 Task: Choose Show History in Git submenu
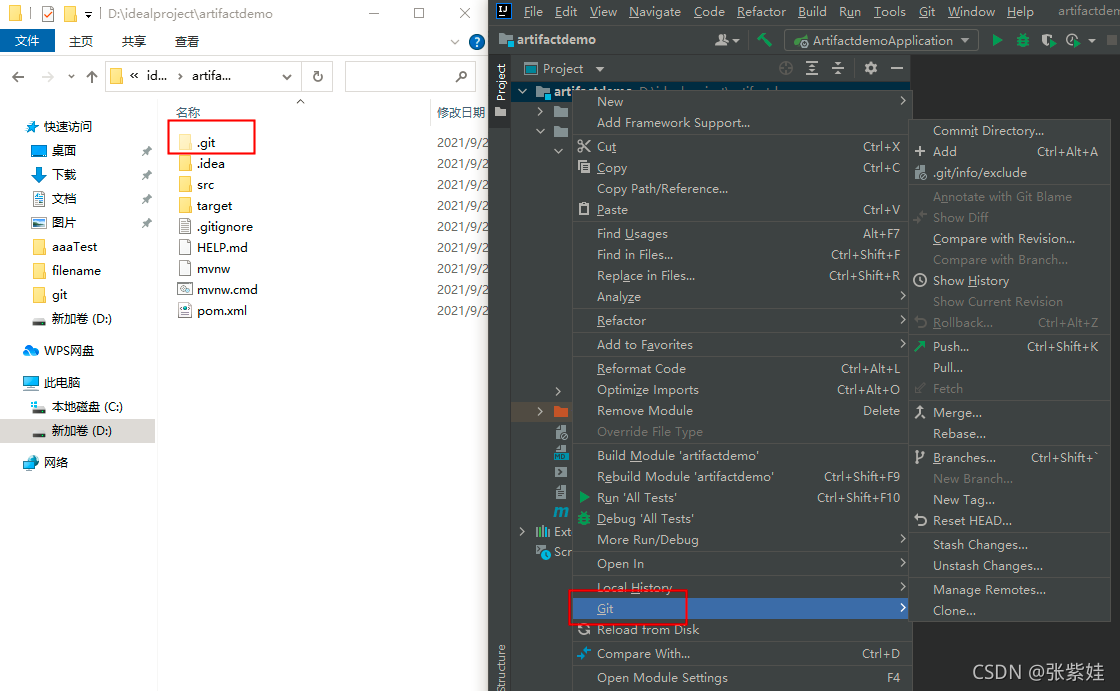click(x=1009, y=281)
